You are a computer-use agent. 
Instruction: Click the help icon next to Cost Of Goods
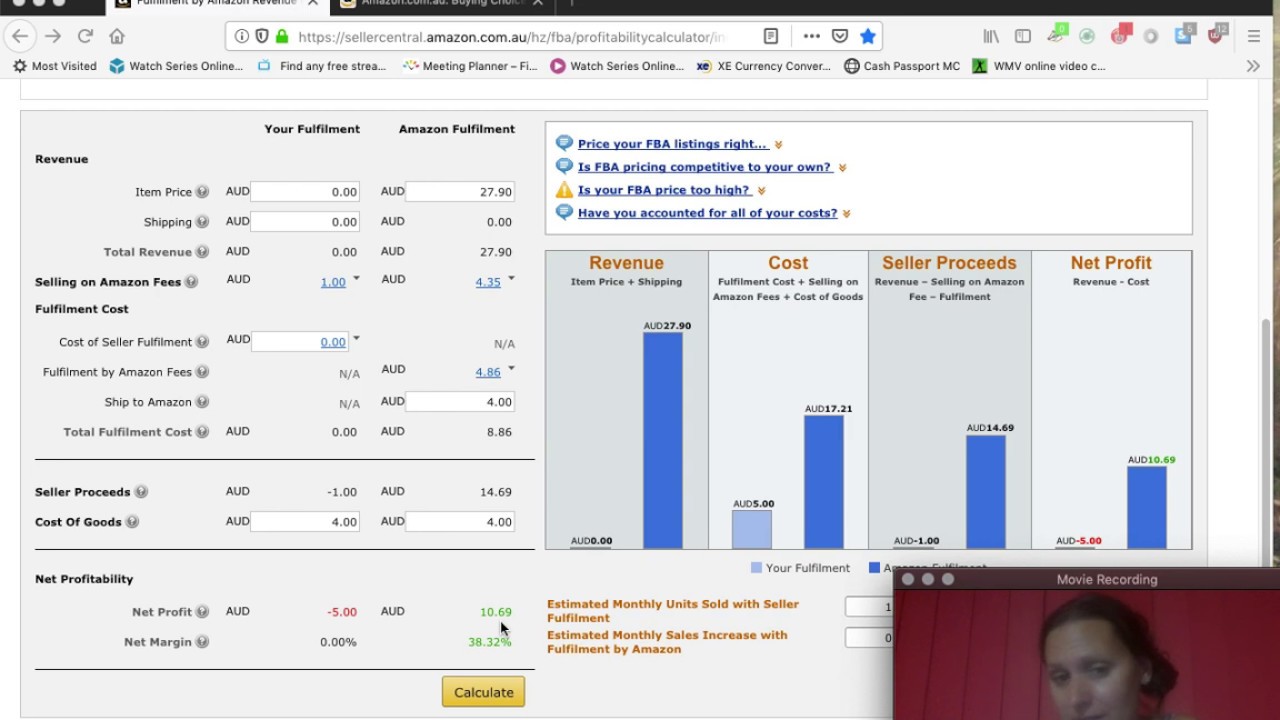[x=132, y=522]
